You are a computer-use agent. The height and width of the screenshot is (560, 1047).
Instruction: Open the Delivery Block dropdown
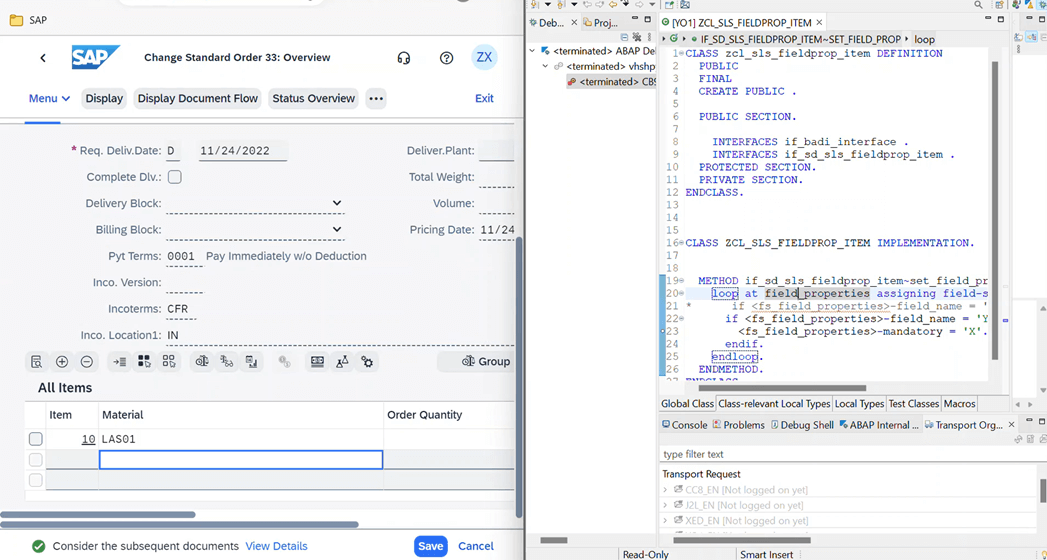336,203
